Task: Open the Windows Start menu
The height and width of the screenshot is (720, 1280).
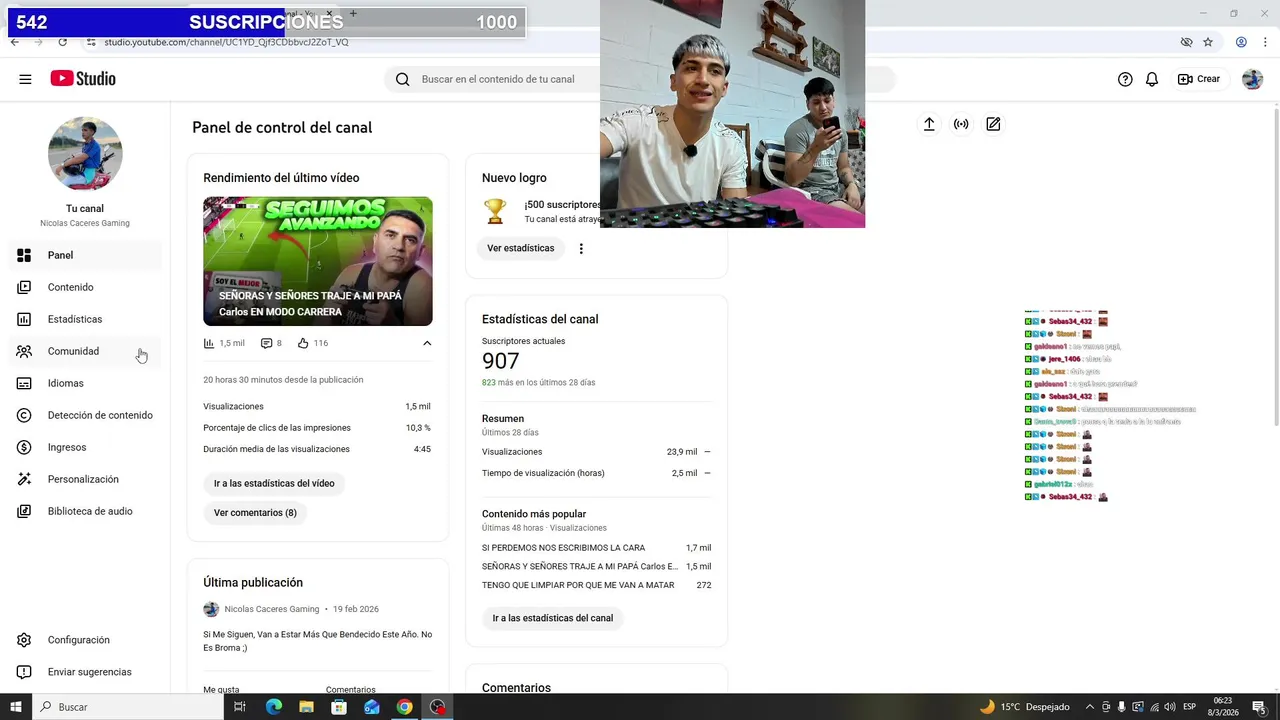Action: coord(16,707)
